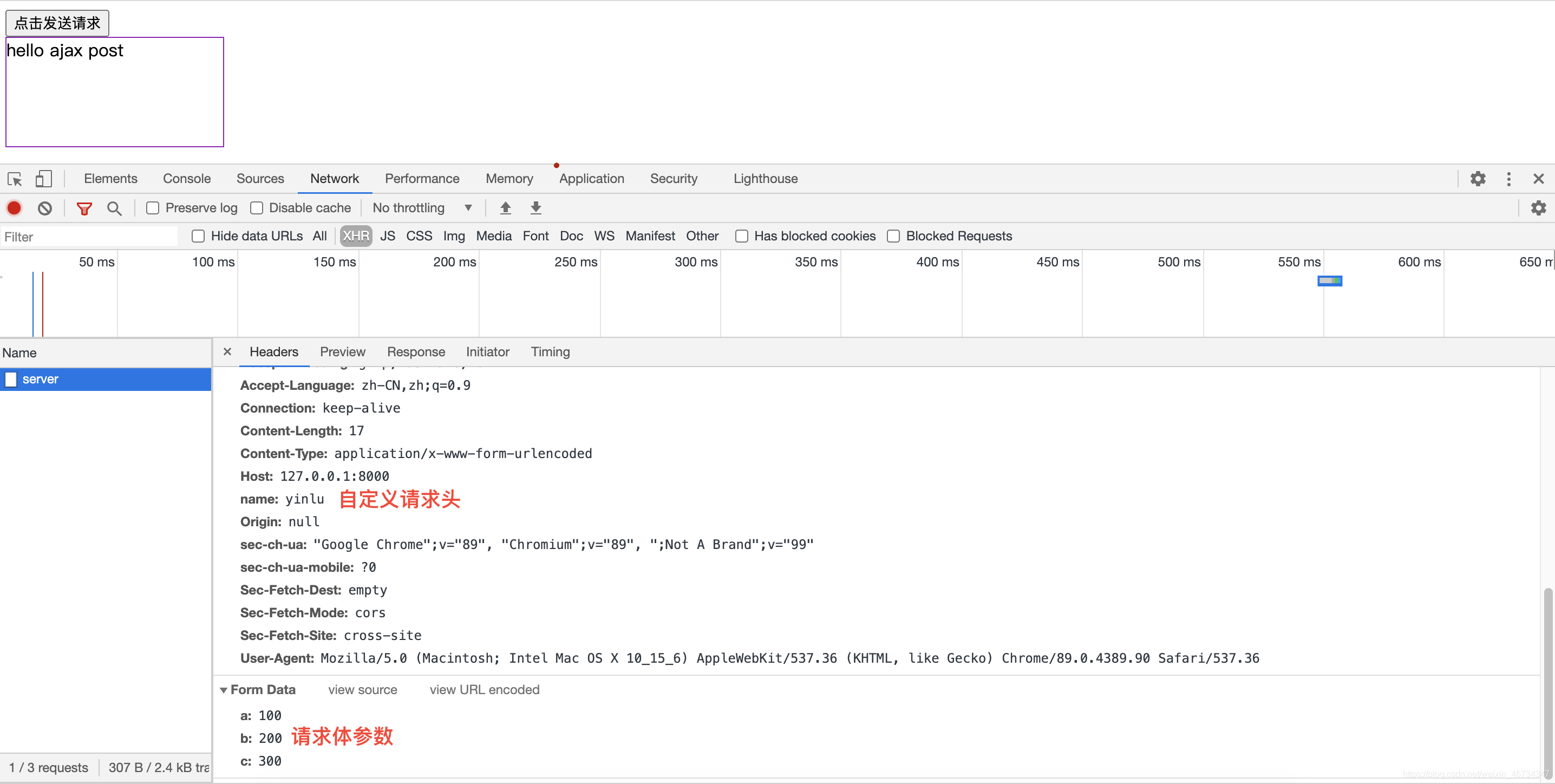Select the Response detail tab
Image resolution: width=1555 pixels, height=784 pixels.
[x=416, y=352]
